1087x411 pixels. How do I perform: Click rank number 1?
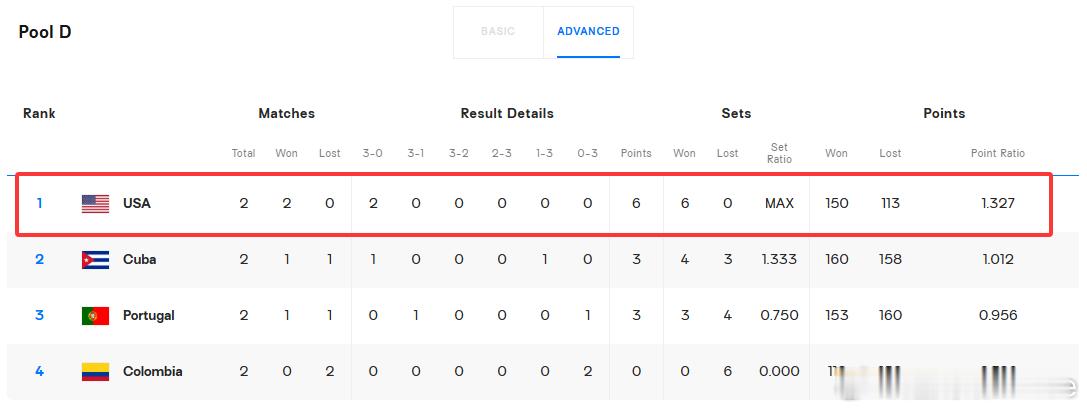tap(40, 204)
